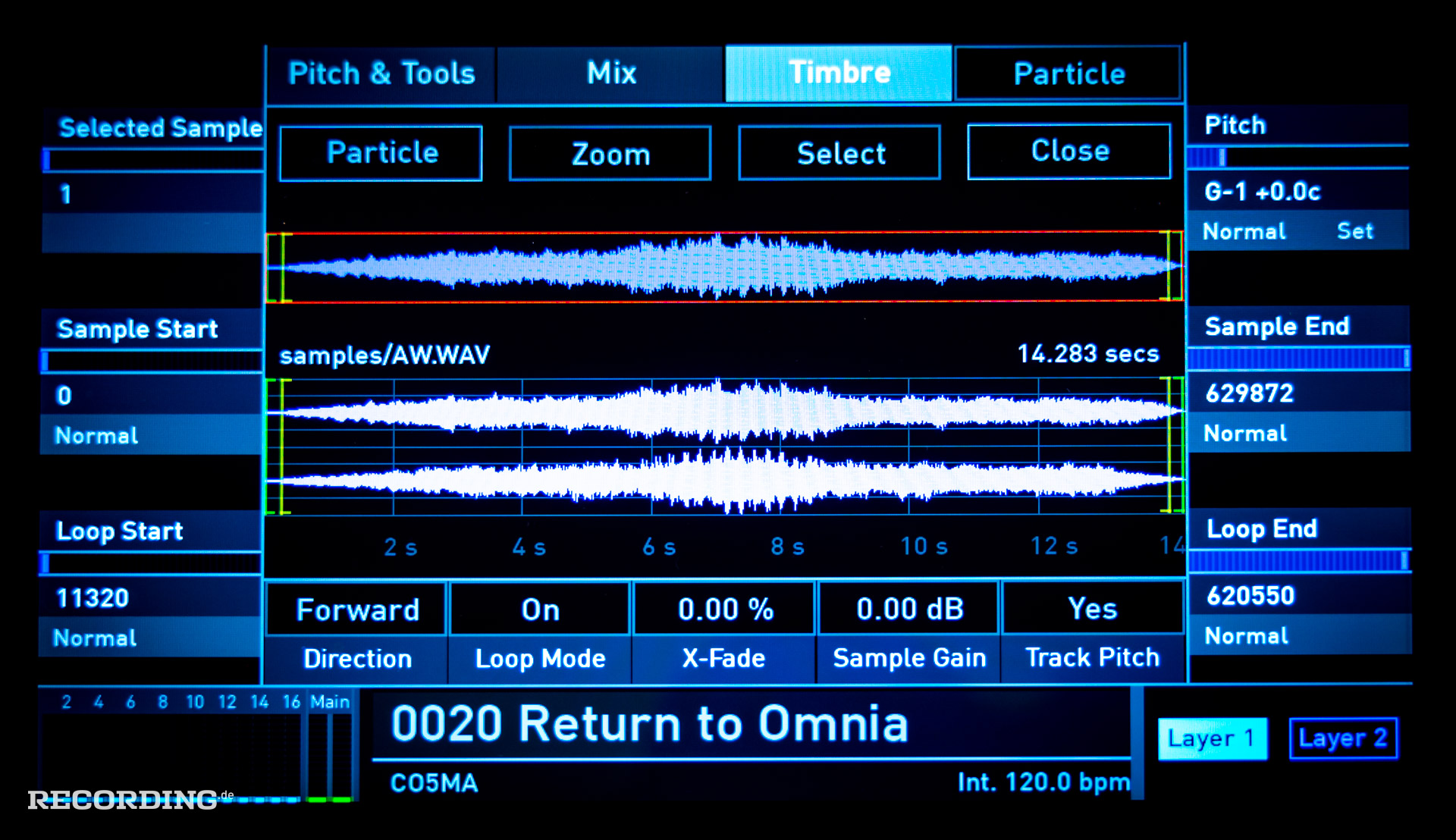Screen dimensions: 1456x840
Task: Click the Particle button below the tabs
Action: 381,153
